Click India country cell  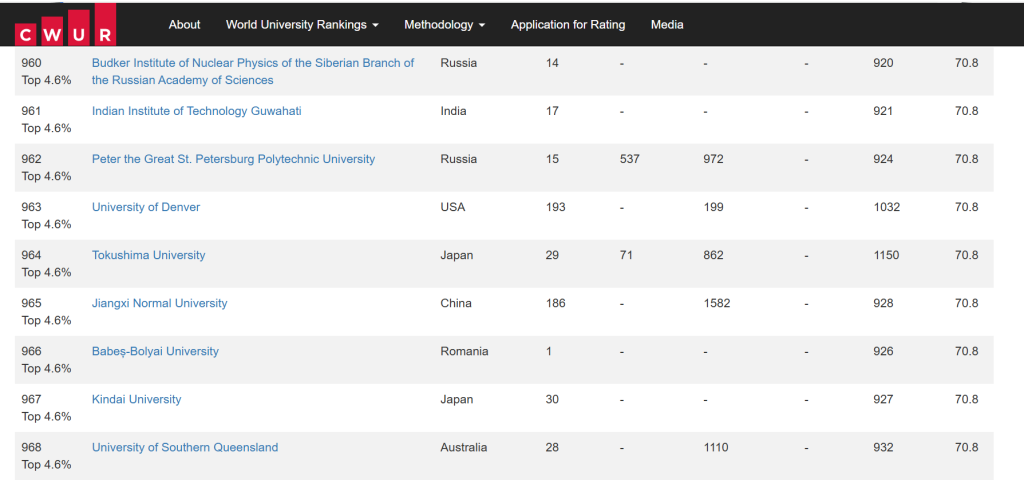pos(453,111)
